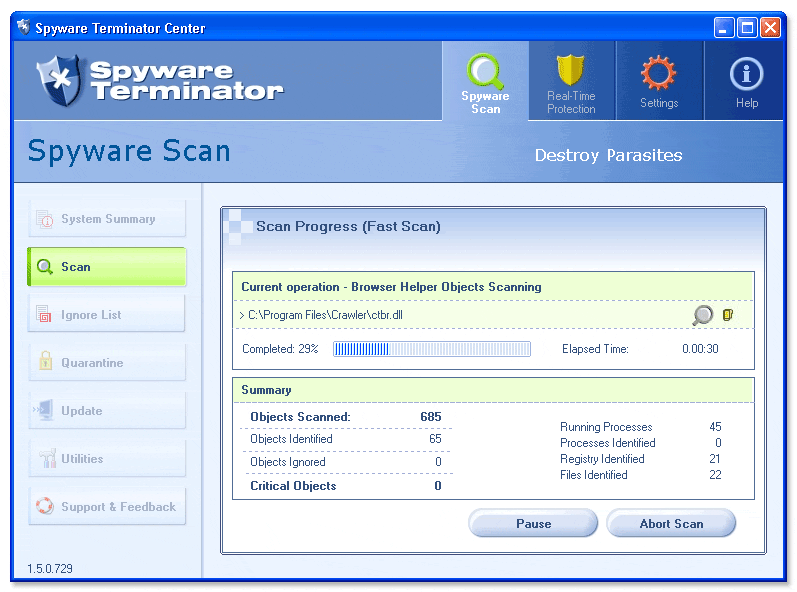Go to Quarantine section
Image resolution: width=797 pixels, height=592 pixels.
[x=107, y=363]
